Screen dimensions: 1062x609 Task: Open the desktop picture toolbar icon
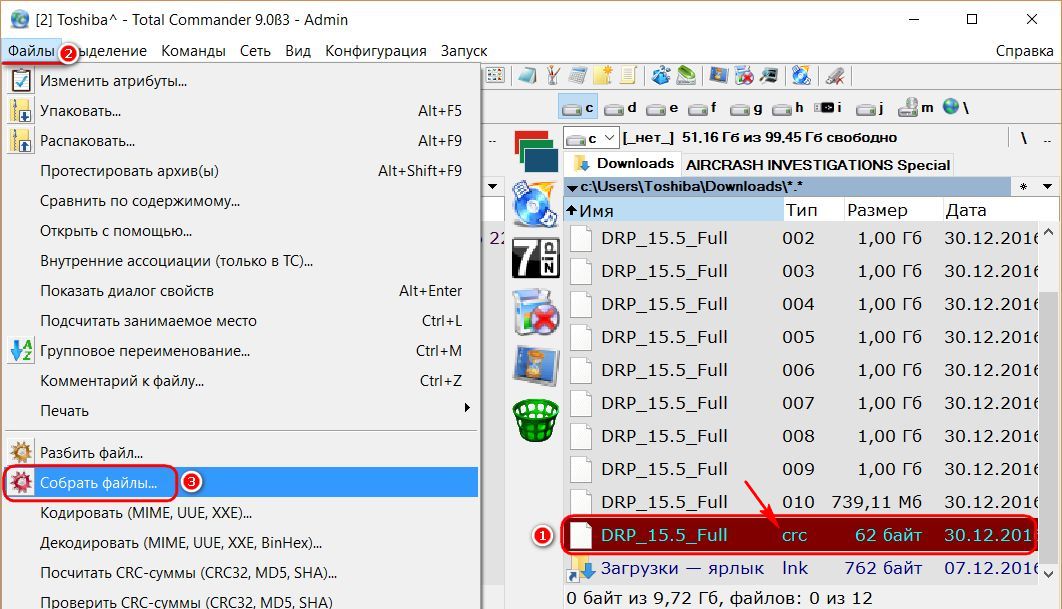point(718,76)
